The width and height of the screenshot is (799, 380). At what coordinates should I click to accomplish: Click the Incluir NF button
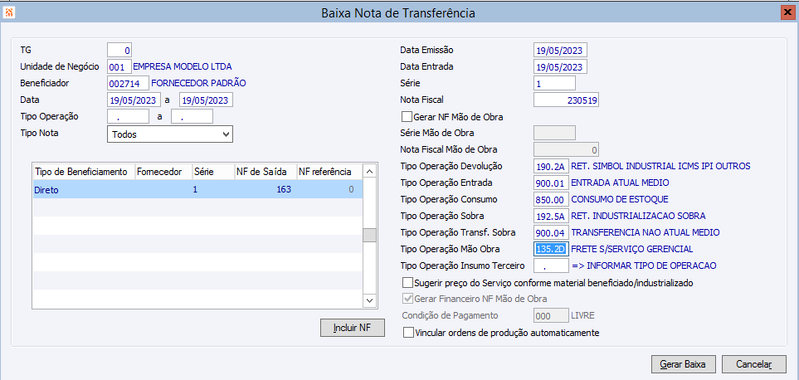352,328
